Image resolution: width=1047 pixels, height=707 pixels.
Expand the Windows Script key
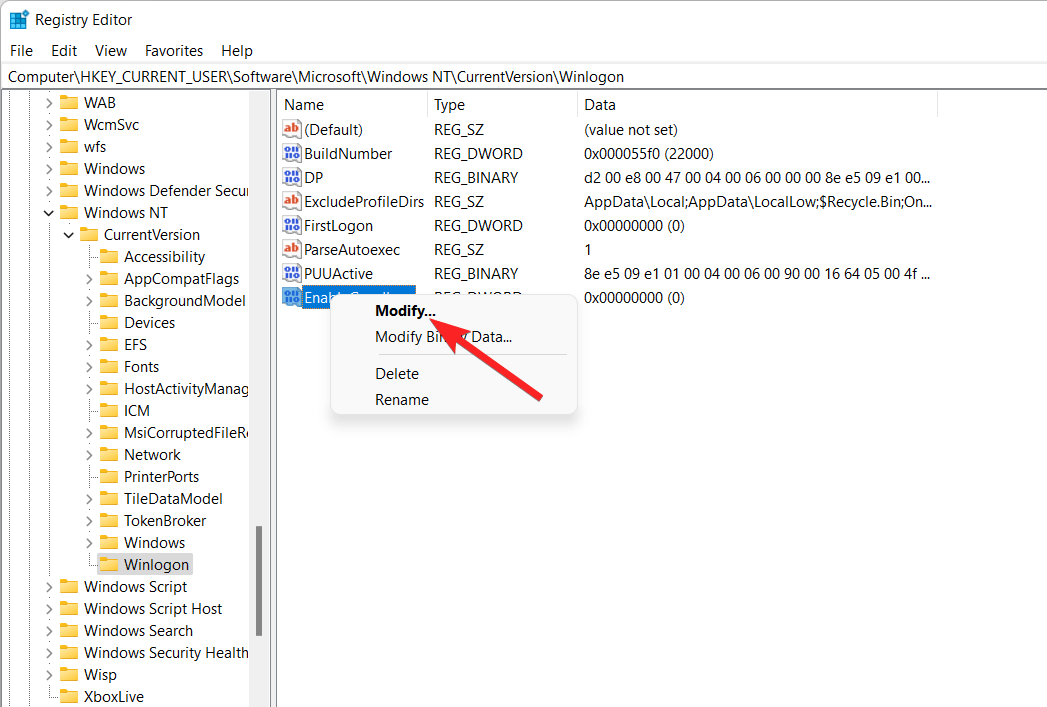coord(48,587)
